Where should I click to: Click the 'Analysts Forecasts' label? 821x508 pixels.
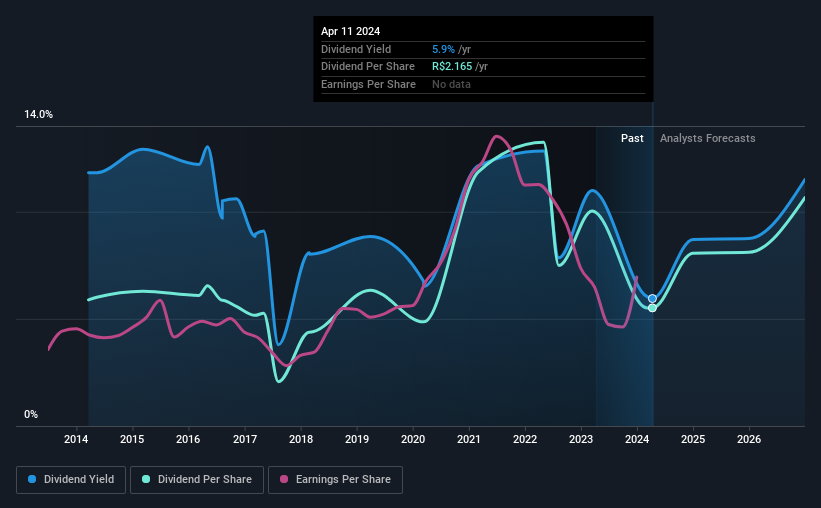tap(707, 138)
